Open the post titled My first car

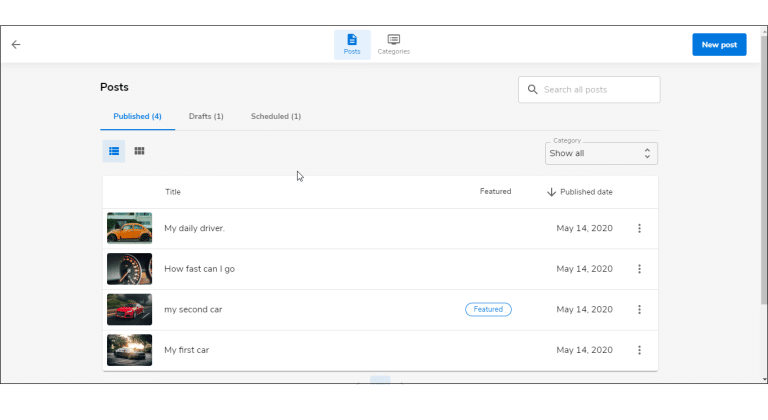pos(187,350)
